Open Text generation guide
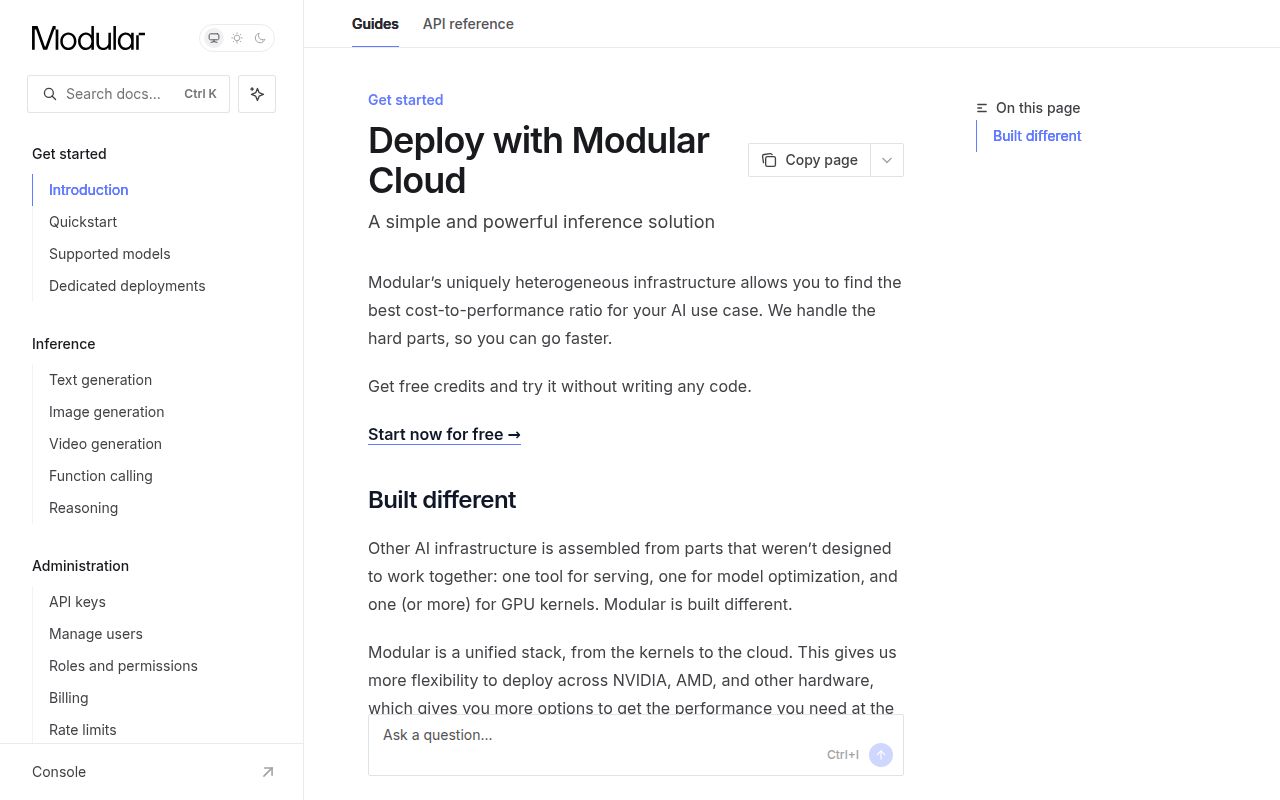The width and height of the screenshot is (1280, 800). (100, 380)
